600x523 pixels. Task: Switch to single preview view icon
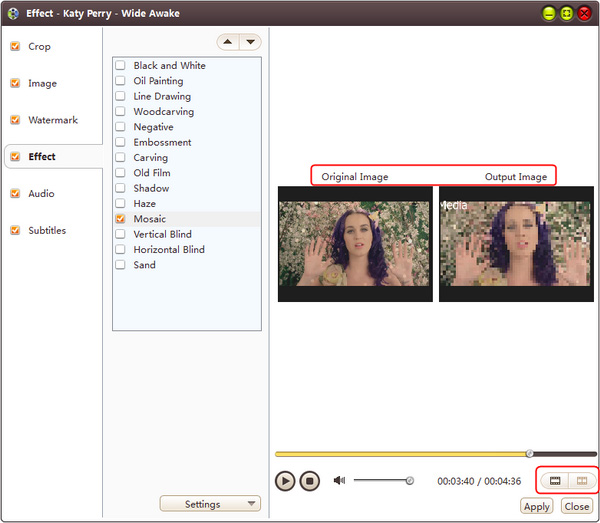click(x=555, y=481)
